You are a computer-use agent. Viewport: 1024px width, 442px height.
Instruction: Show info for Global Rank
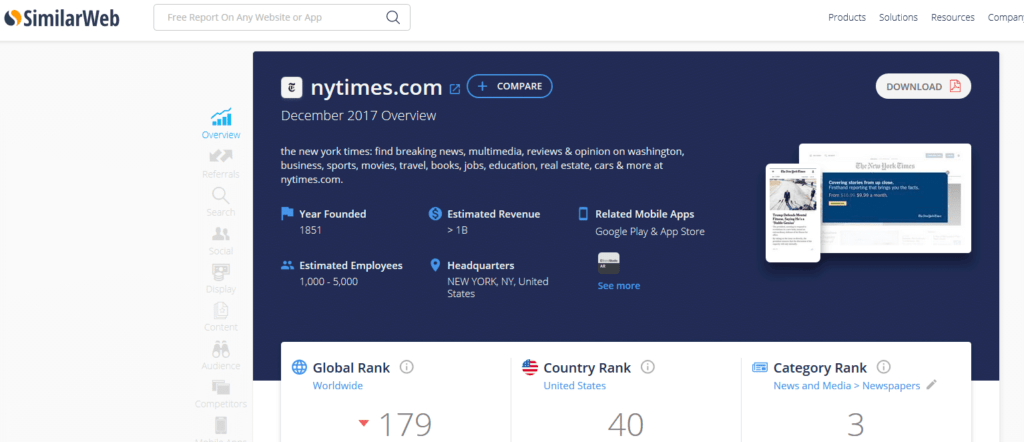pyautogui.click(x=407, y=367)
